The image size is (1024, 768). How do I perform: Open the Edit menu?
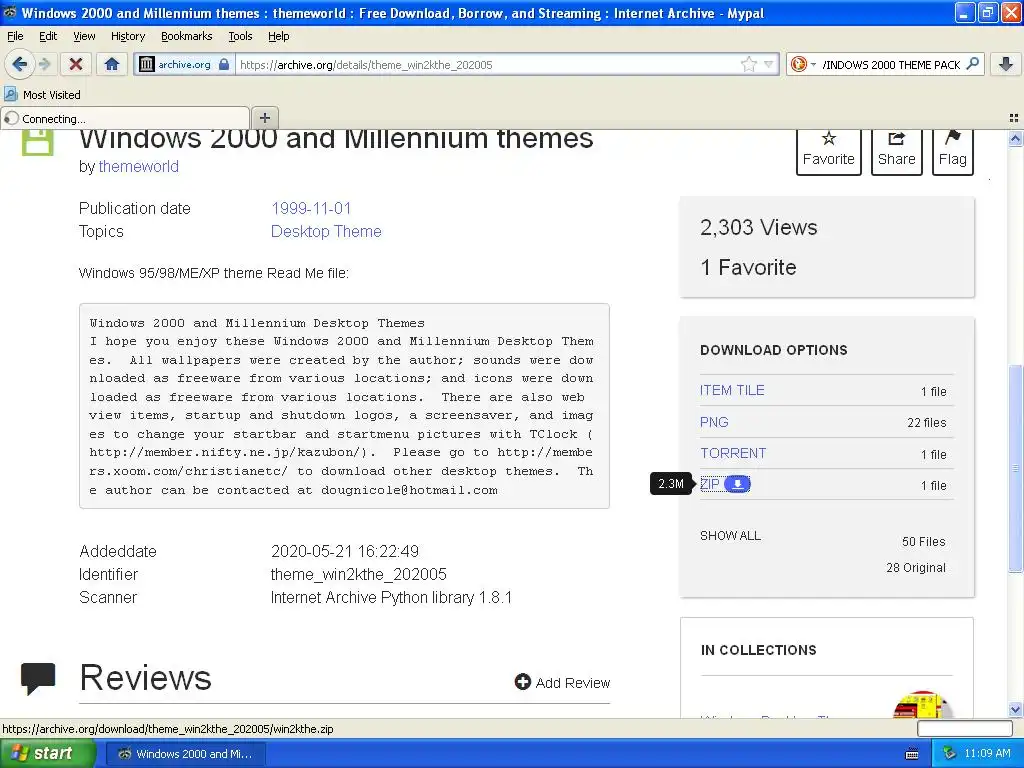point(48,36)
